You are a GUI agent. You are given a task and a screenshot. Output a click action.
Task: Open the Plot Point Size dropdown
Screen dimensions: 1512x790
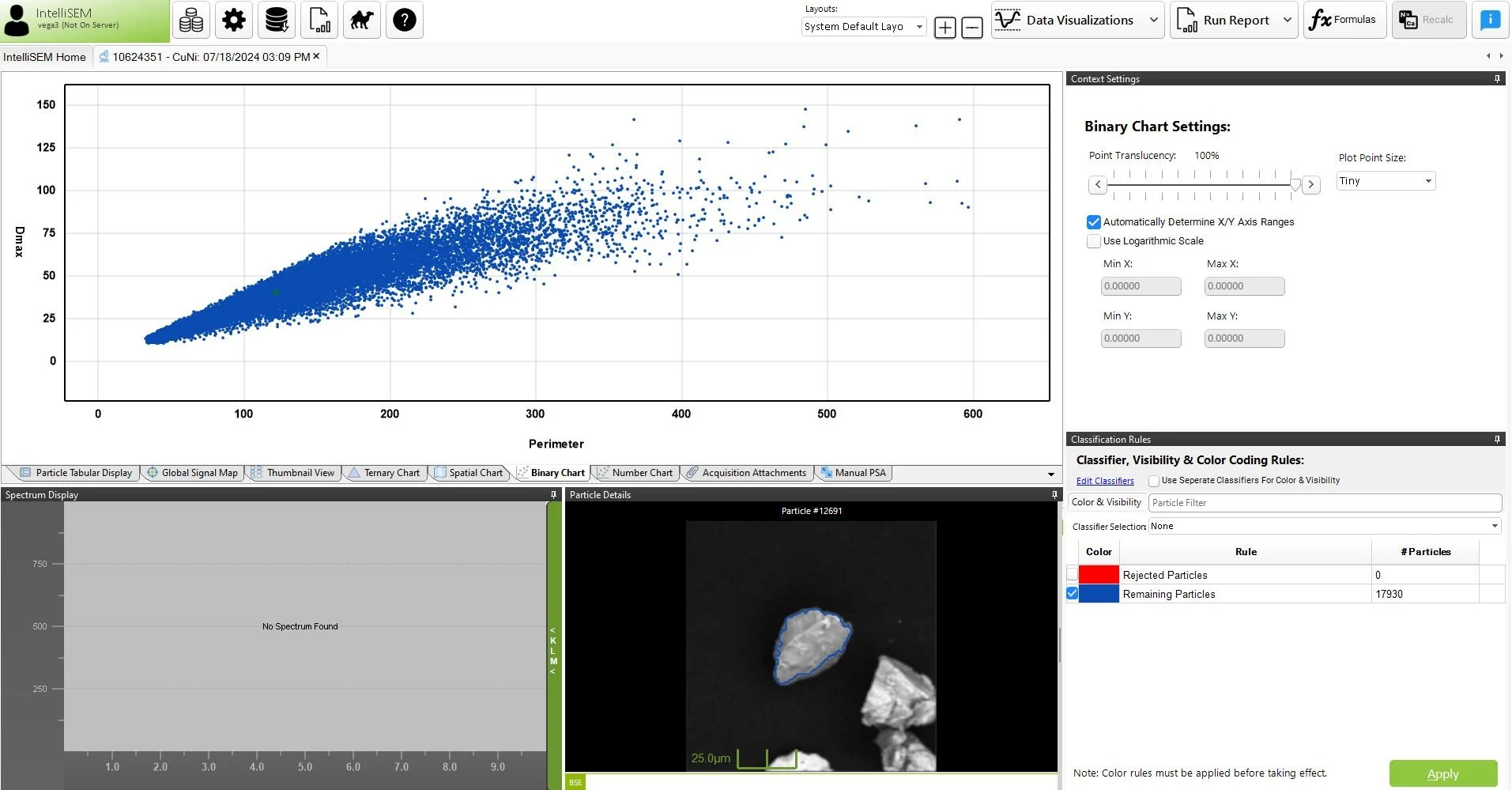1386,181
